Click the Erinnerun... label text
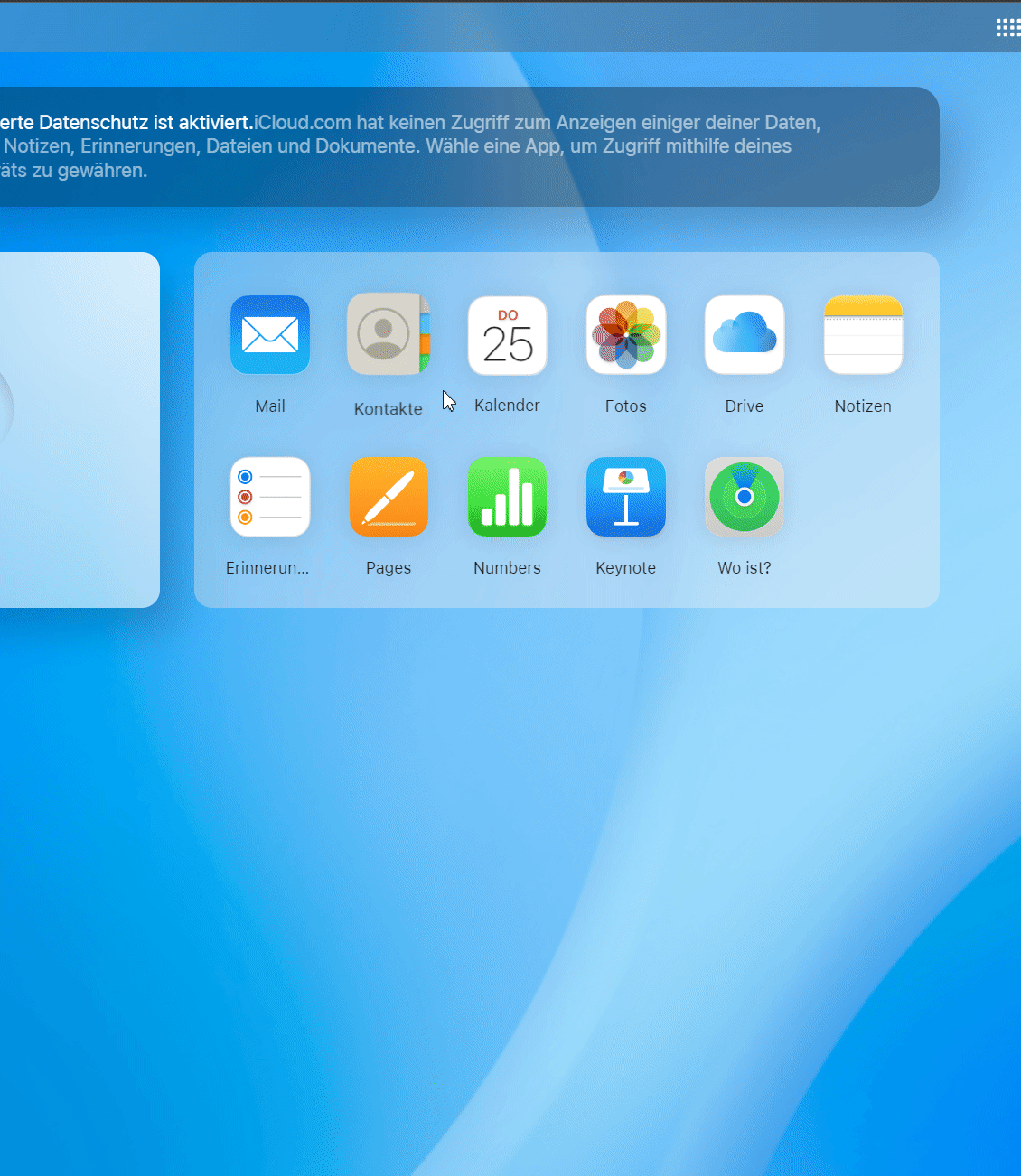Viewport: 1021px width, 1176px height. point(267,568)
